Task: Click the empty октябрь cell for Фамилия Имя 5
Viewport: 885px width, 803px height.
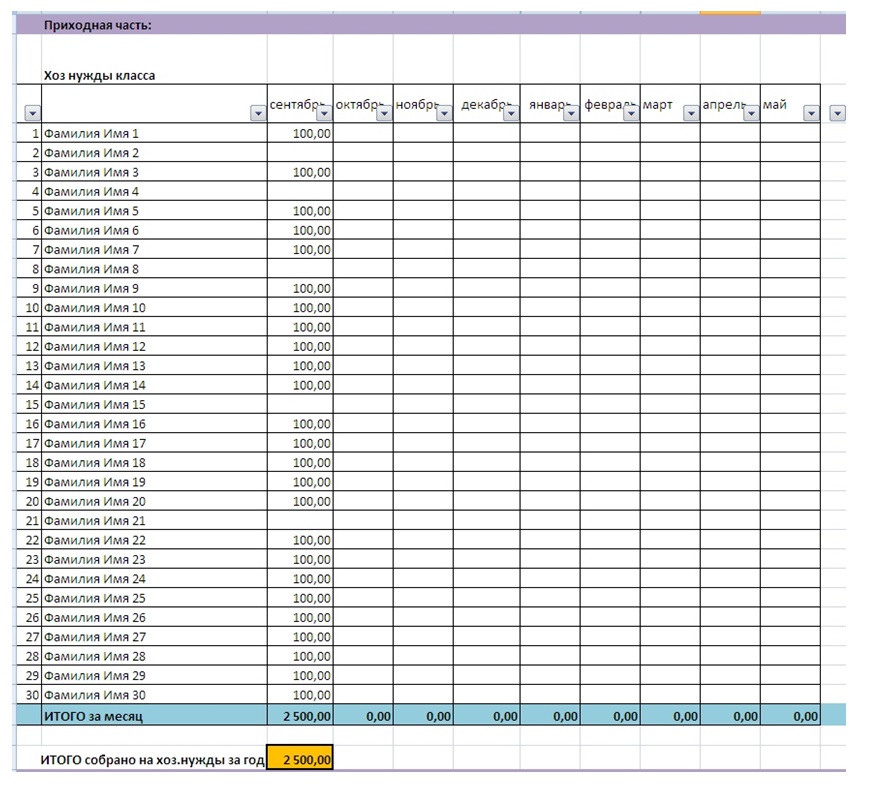Action: (x=363, y=211)
